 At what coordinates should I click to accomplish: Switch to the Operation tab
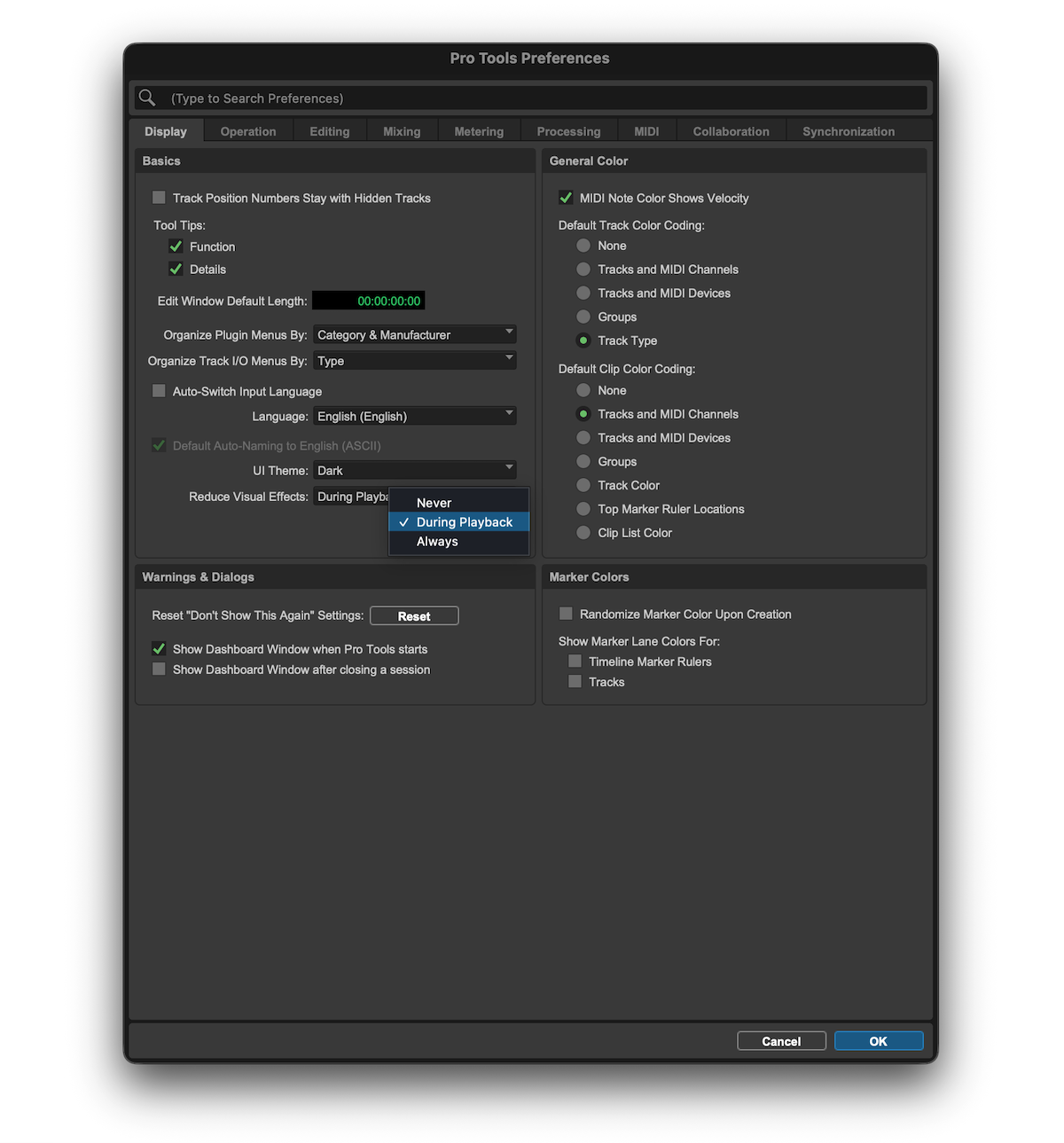[247, 130]
